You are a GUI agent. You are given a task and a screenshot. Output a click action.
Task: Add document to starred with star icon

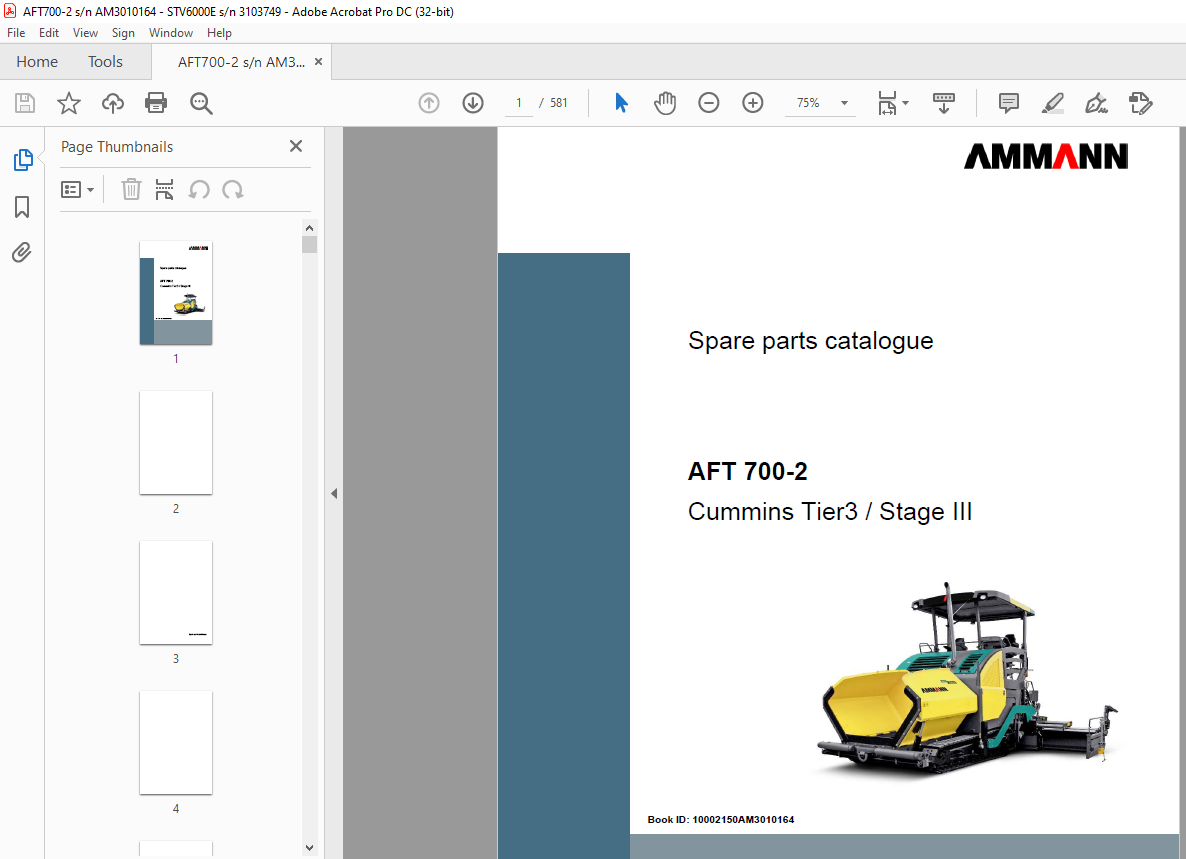pyautogui.click(x=69, y=103)
